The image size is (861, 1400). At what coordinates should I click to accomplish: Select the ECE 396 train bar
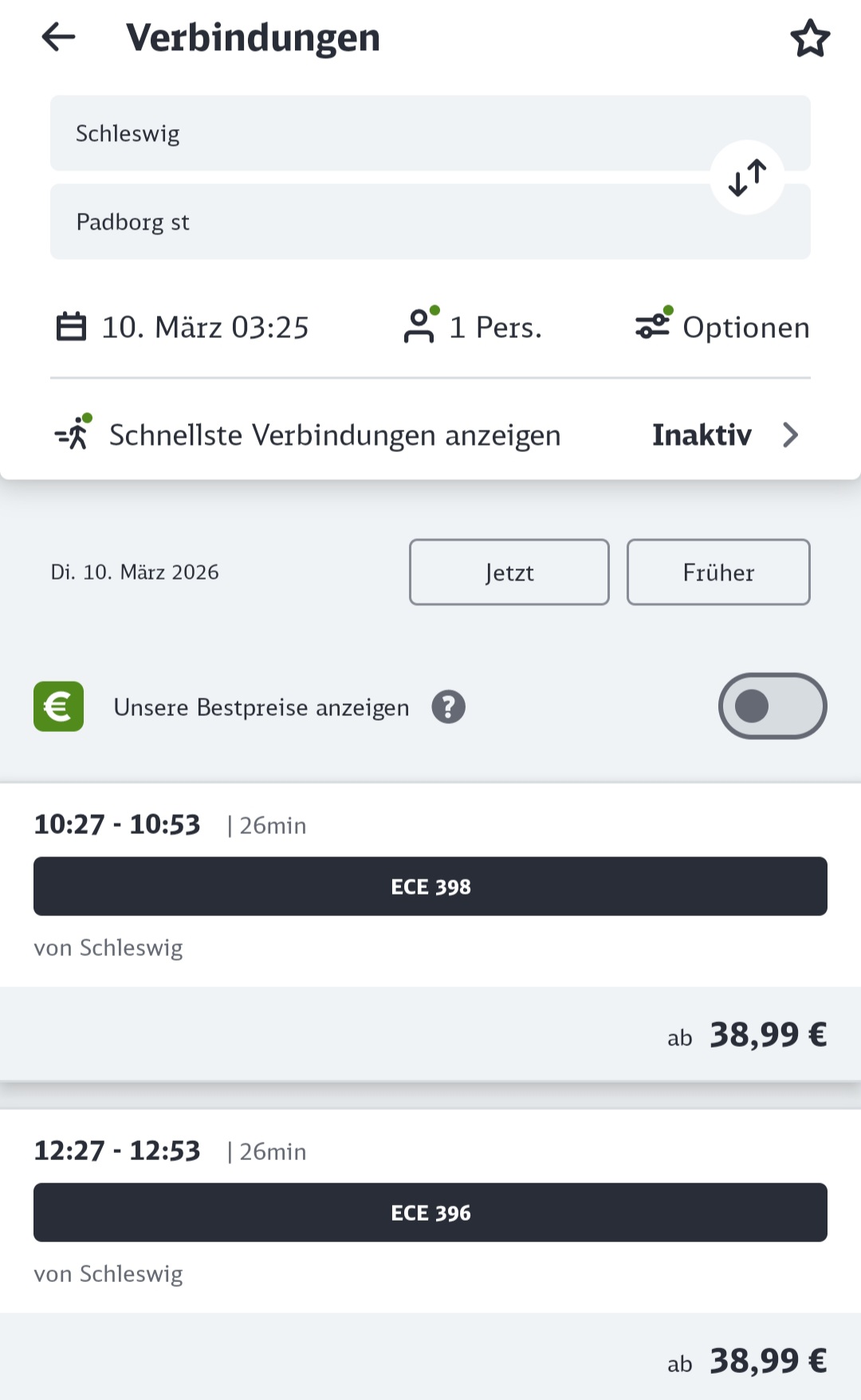pyautogui.click(x=431, y=1213)
